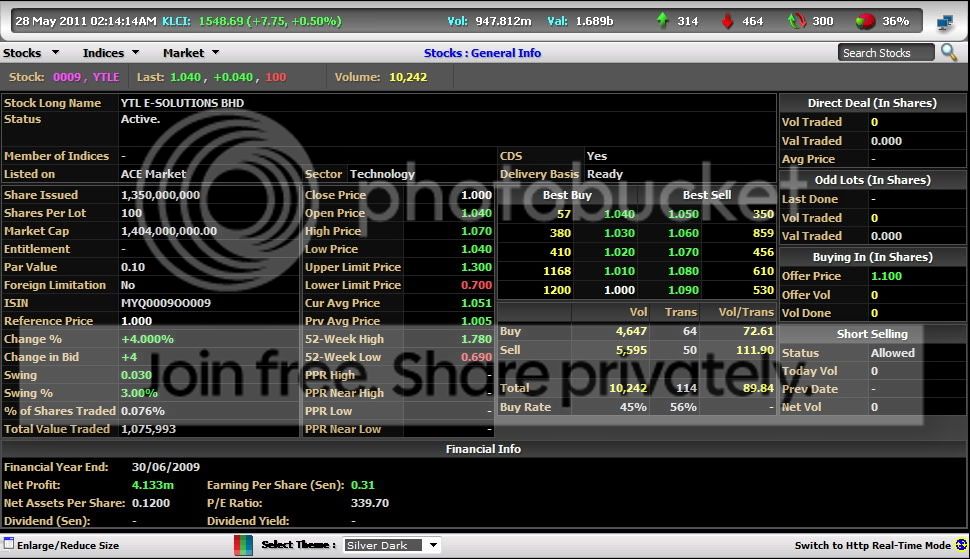This screenshot has width=970, height=559.
Task: Click Share Issued value 1,350,000,000
Action: 160,195
